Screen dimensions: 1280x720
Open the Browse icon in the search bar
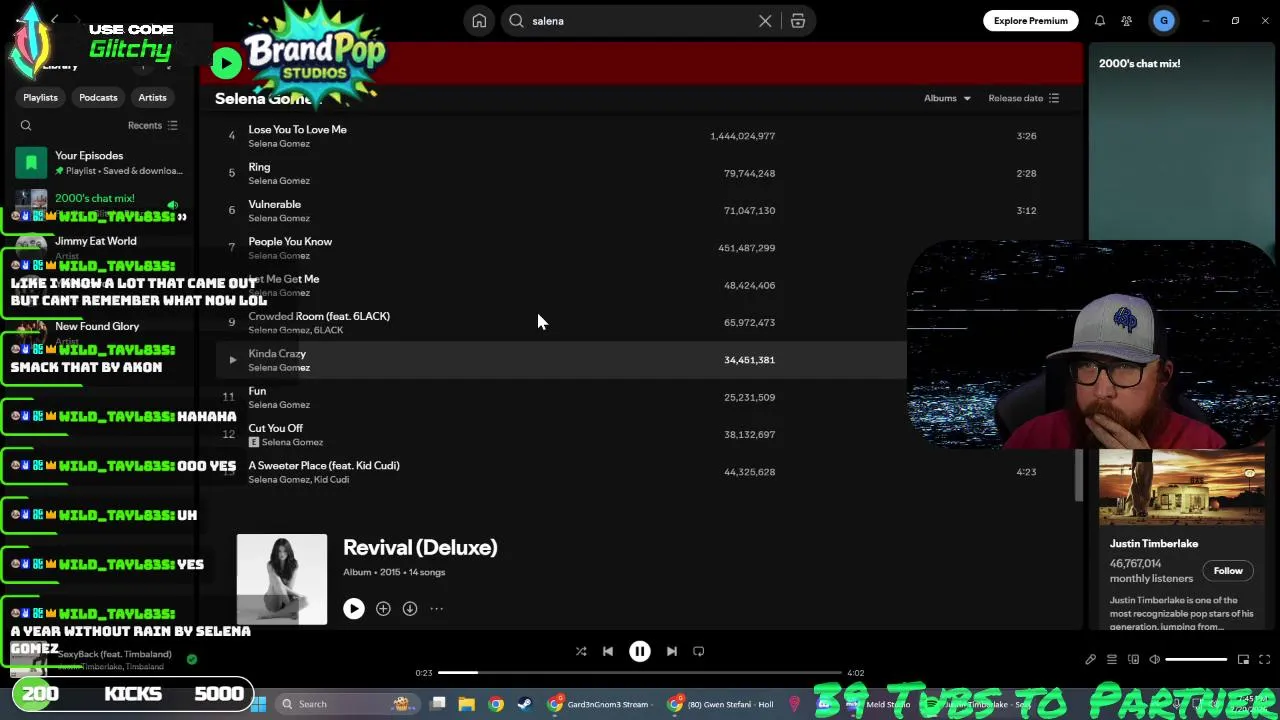click(798, 21)
